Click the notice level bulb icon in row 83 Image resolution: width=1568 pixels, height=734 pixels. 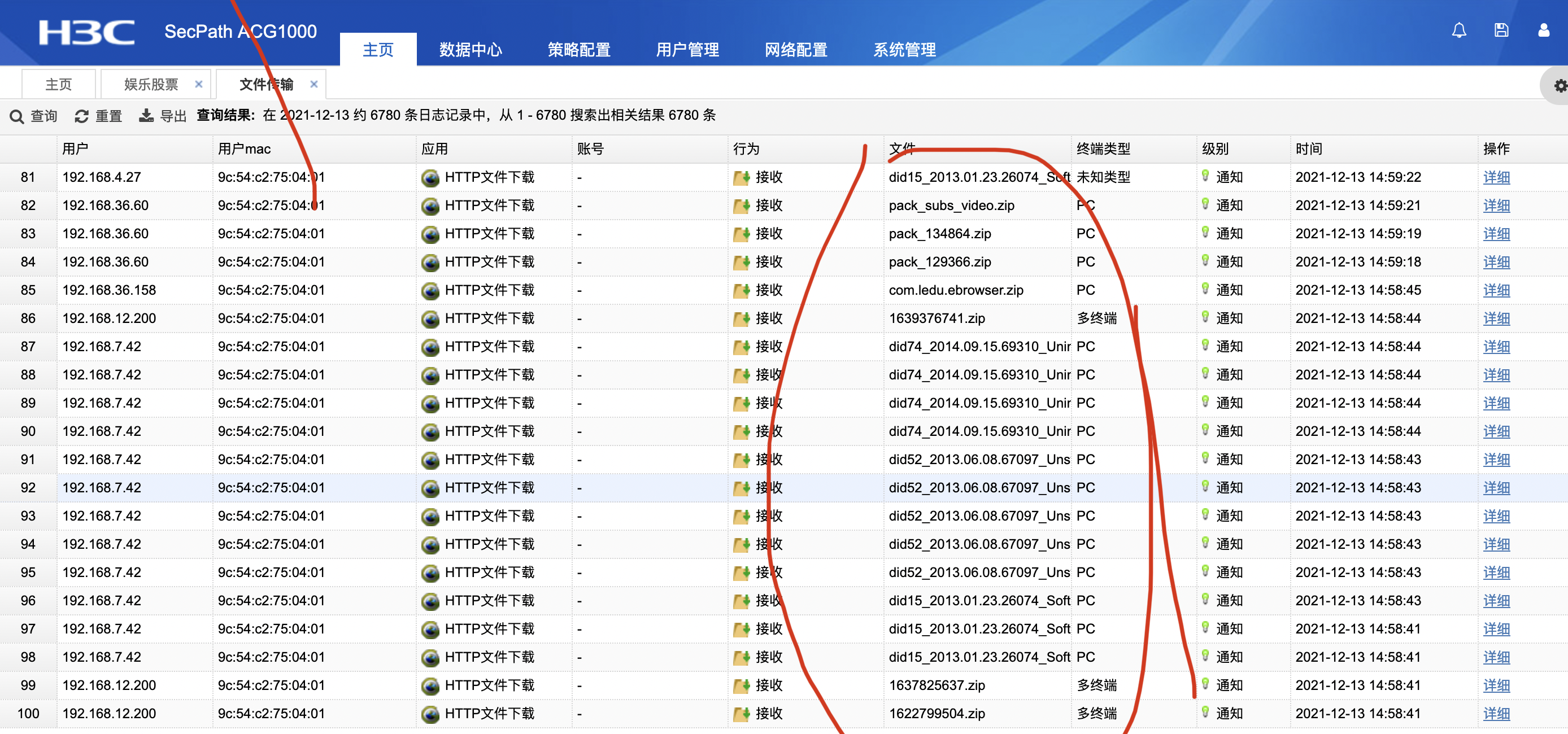point(1205,233)
